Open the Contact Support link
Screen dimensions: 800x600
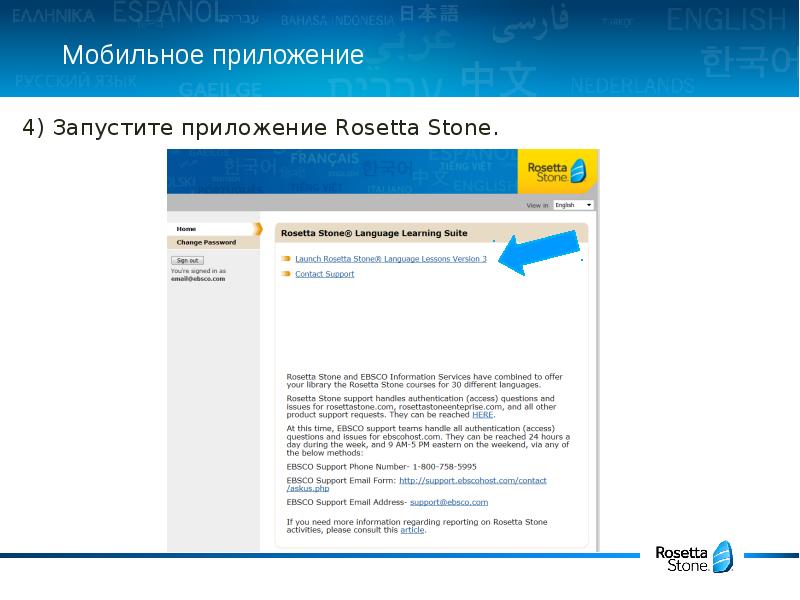324,274
